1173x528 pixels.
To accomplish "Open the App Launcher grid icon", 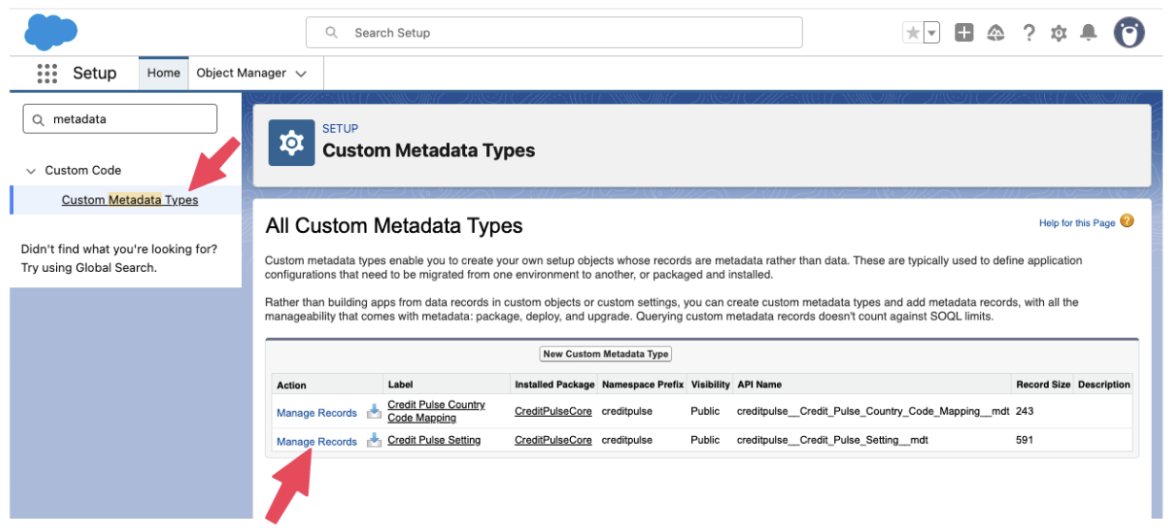I will pos(46,74).
